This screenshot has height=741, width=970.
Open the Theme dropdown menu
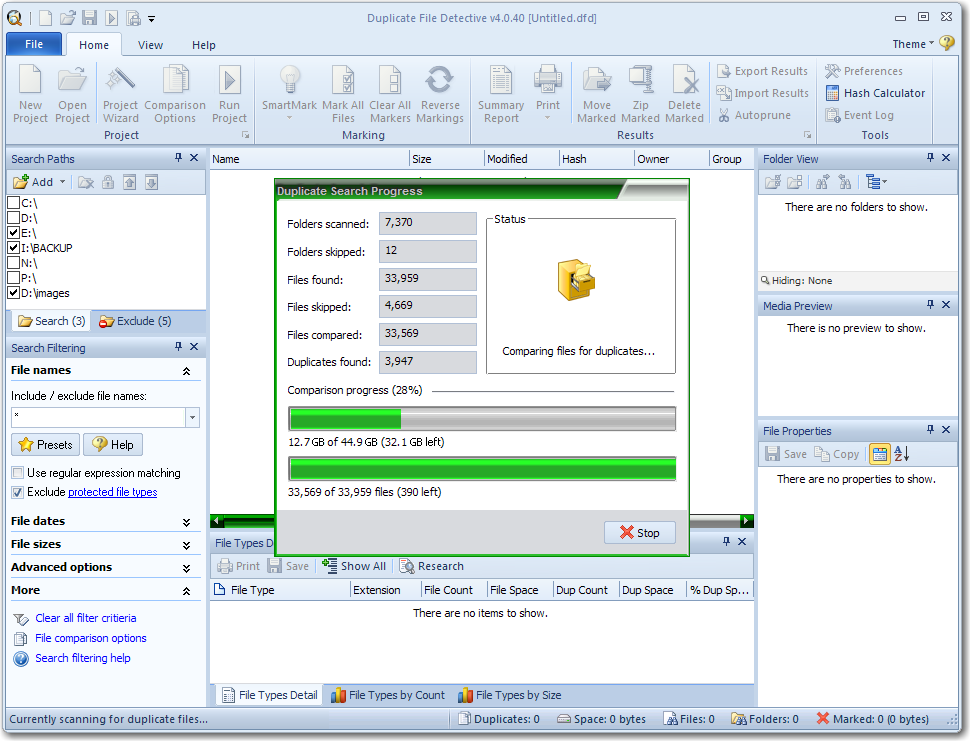click(x=913, y=44)
